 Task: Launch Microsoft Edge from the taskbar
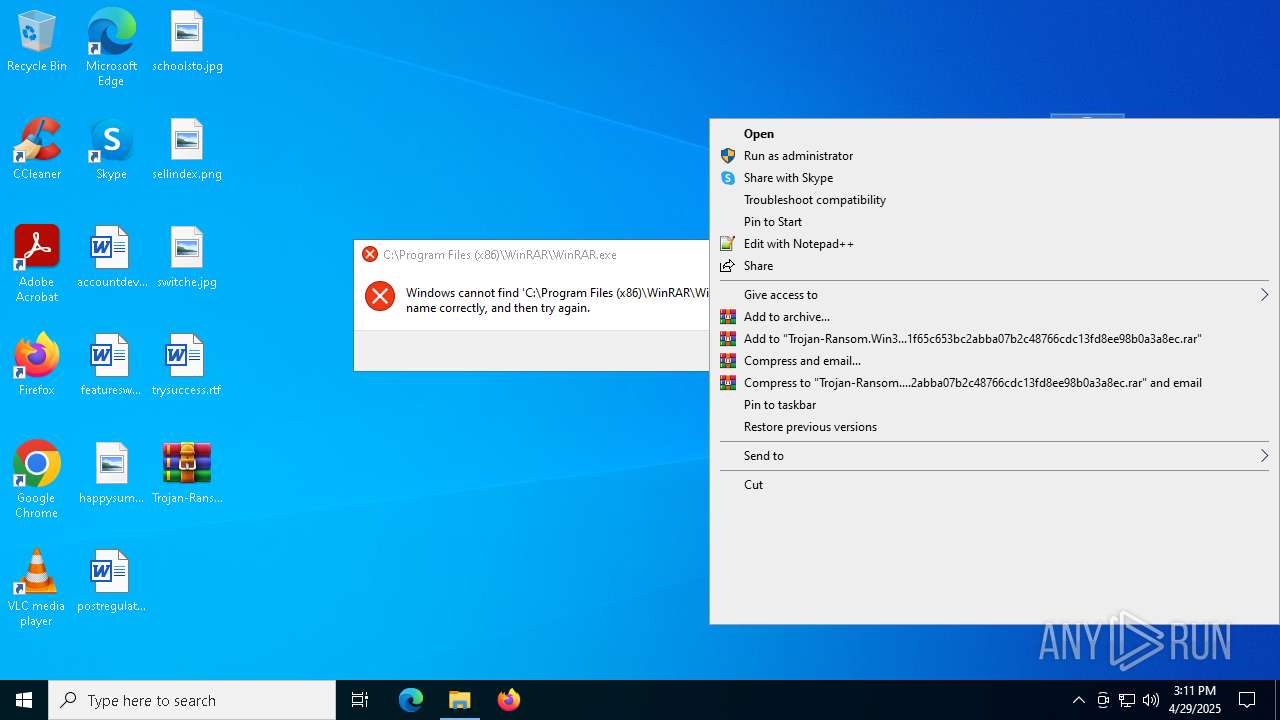pos(411,700)
